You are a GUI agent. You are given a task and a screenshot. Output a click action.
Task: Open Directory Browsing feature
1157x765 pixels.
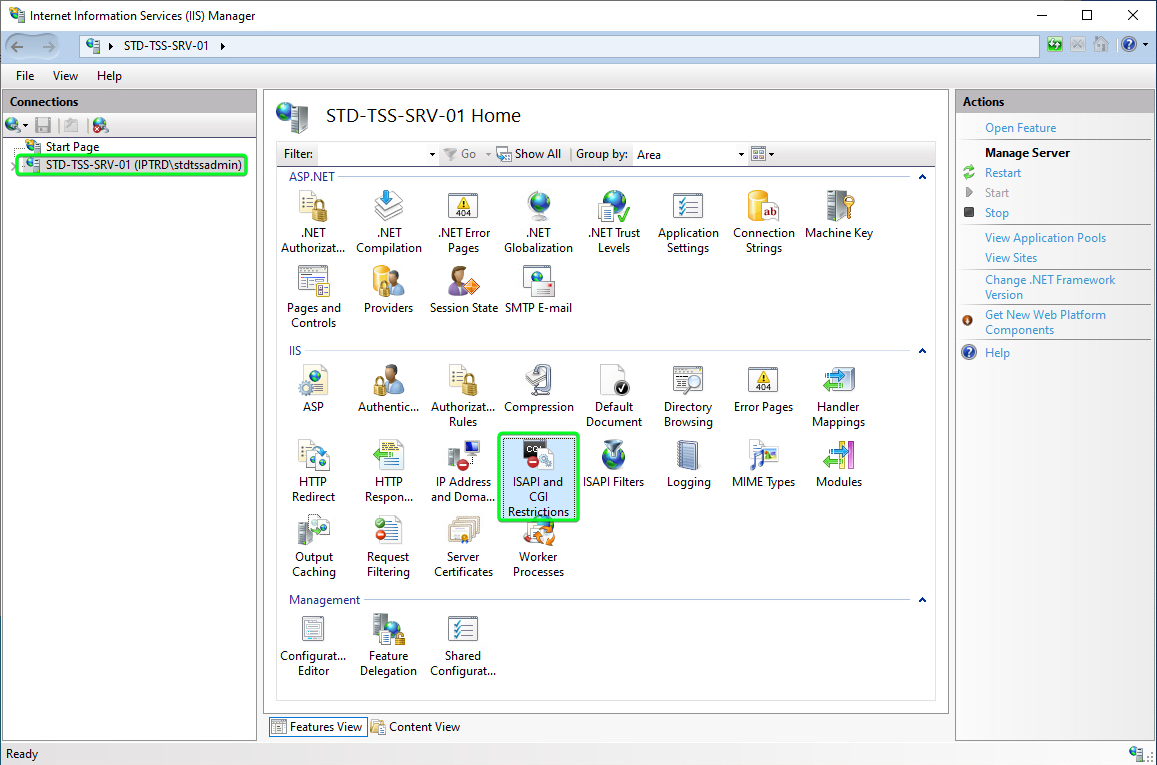pos(688,396)
